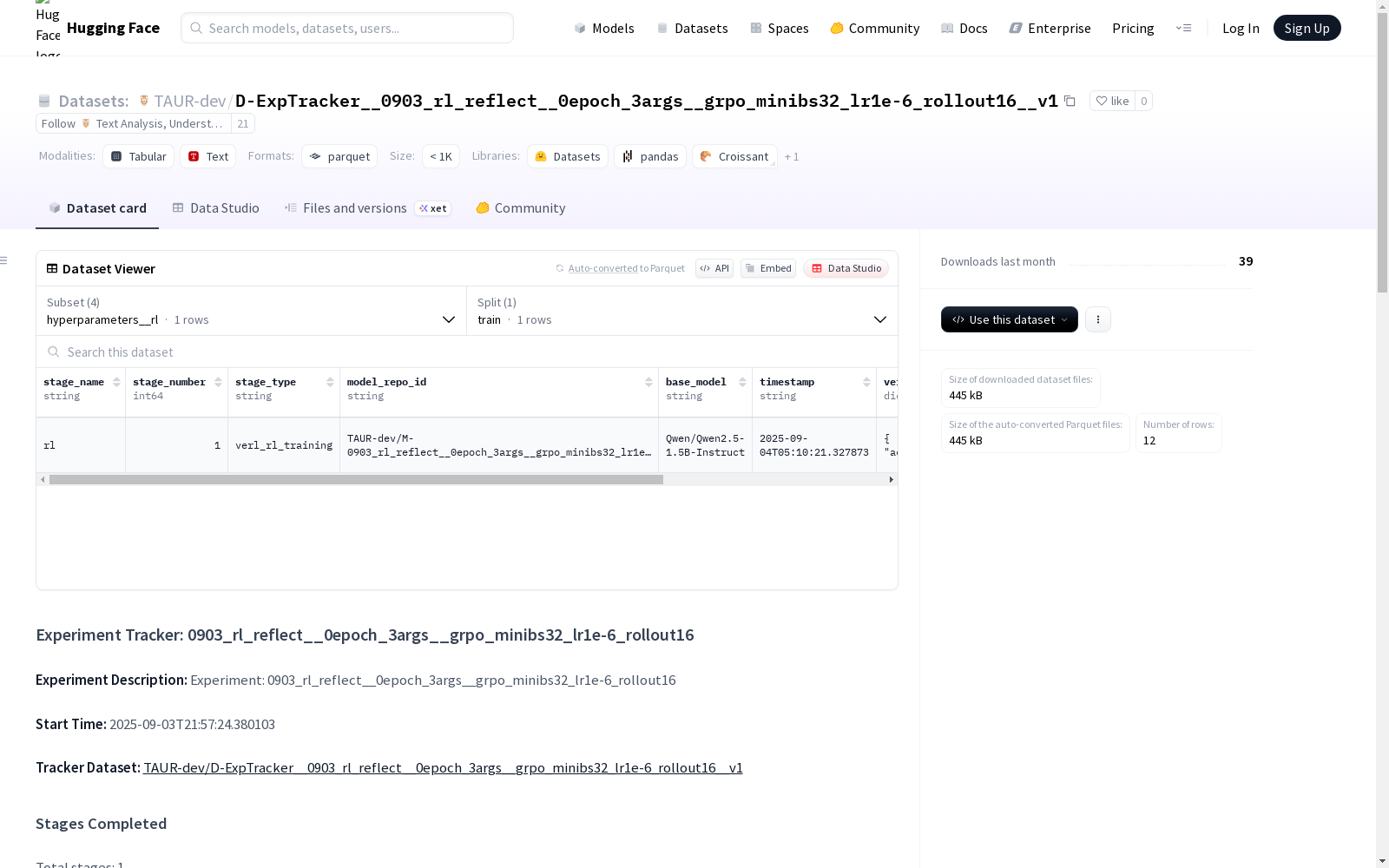Switch to the Dataset card tab
The height and width of the screenshot is (868, 1389).
click(x=97, y=208)
